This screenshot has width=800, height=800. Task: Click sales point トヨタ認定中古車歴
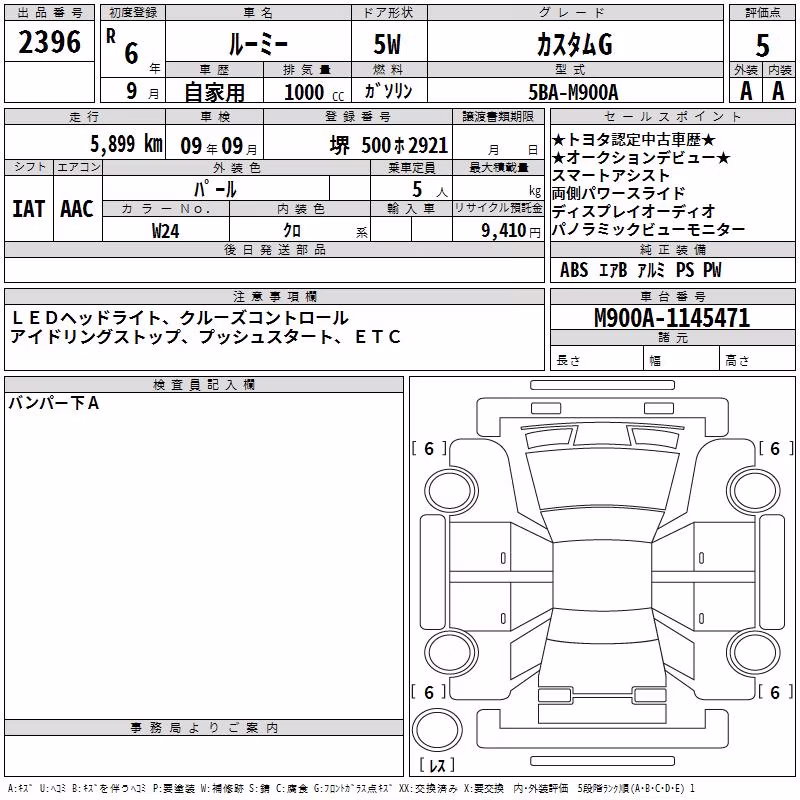coord(634,140)
